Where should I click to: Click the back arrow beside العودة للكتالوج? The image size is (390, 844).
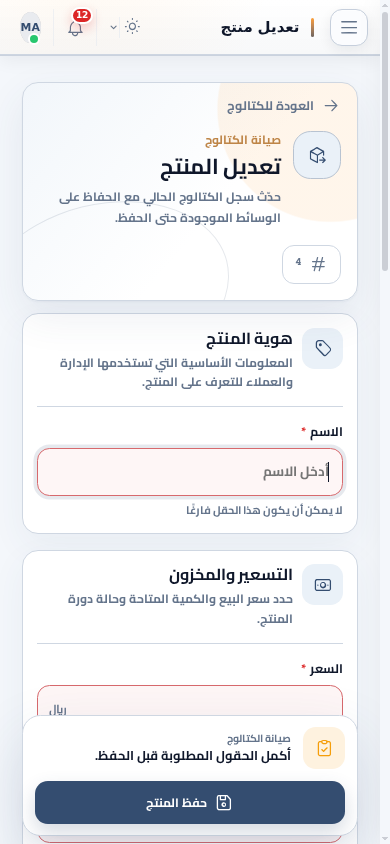pyautogui.click(x=331, y=106)
